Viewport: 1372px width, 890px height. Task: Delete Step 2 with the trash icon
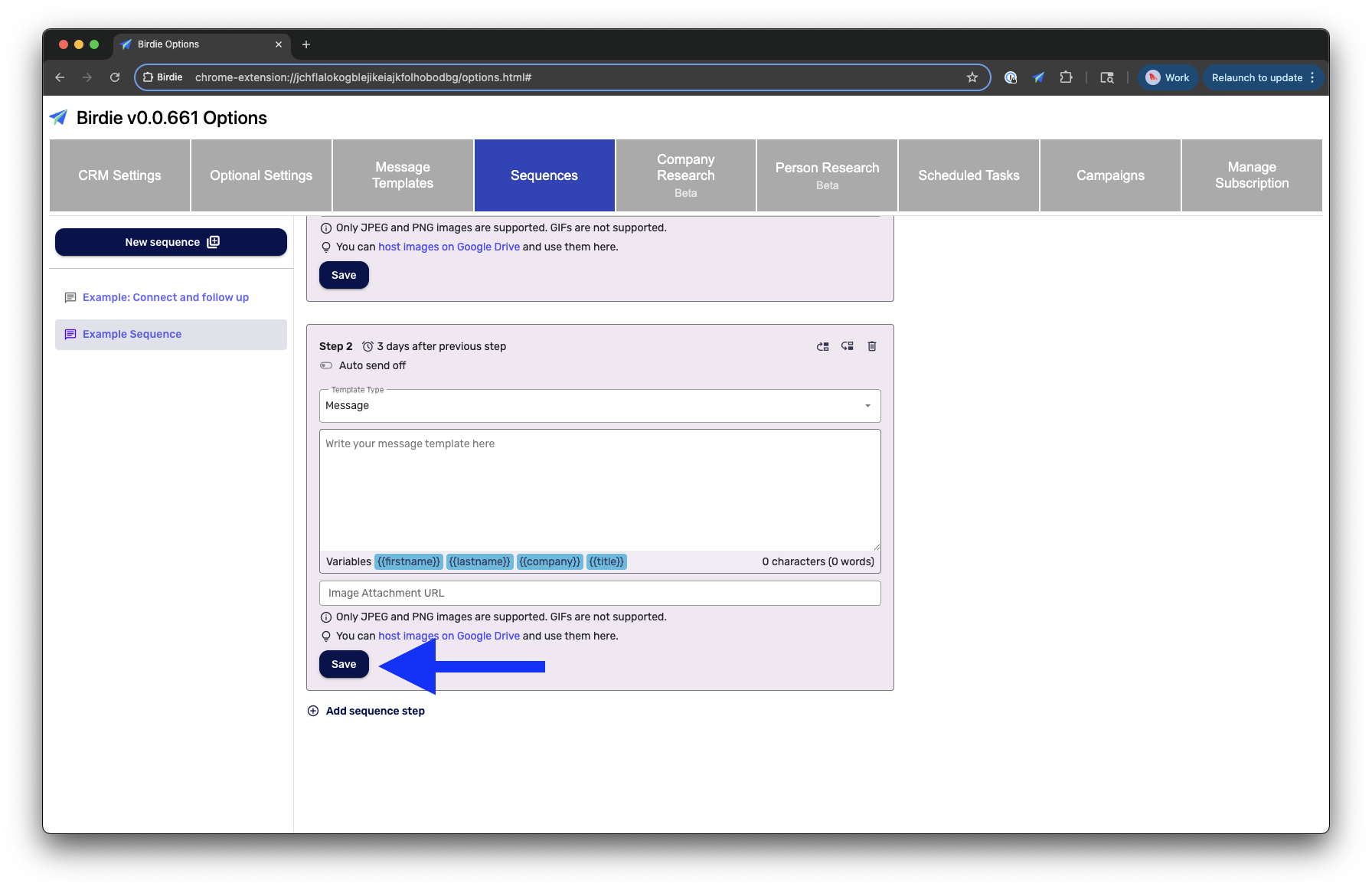872,346
